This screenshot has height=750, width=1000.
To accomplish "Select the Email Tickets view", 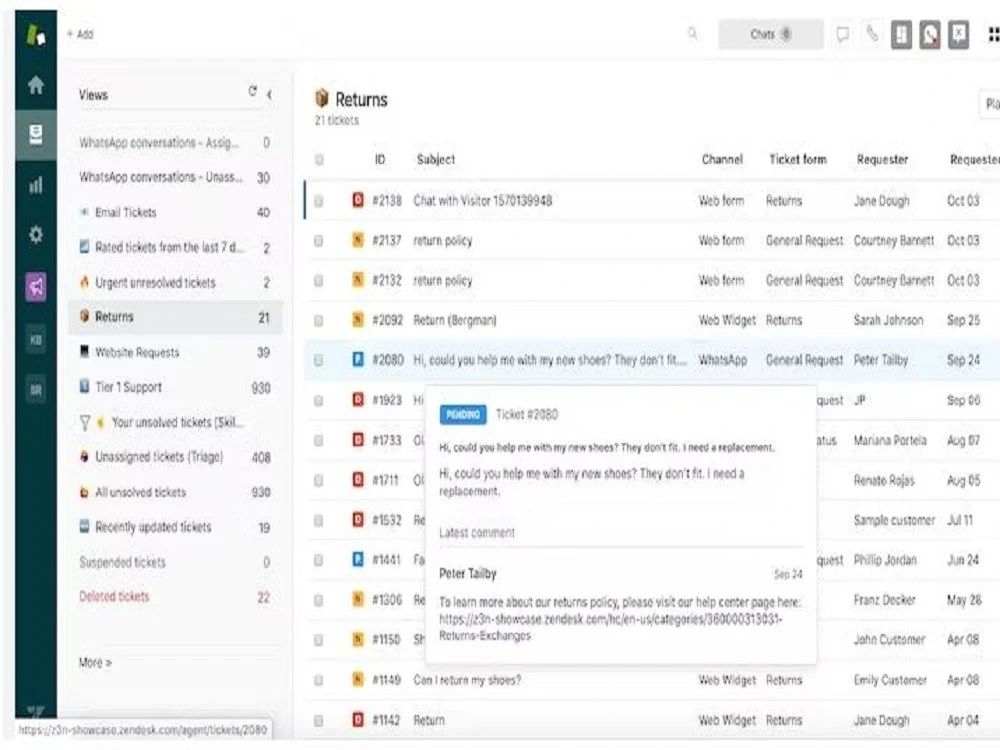I will 174,212.
